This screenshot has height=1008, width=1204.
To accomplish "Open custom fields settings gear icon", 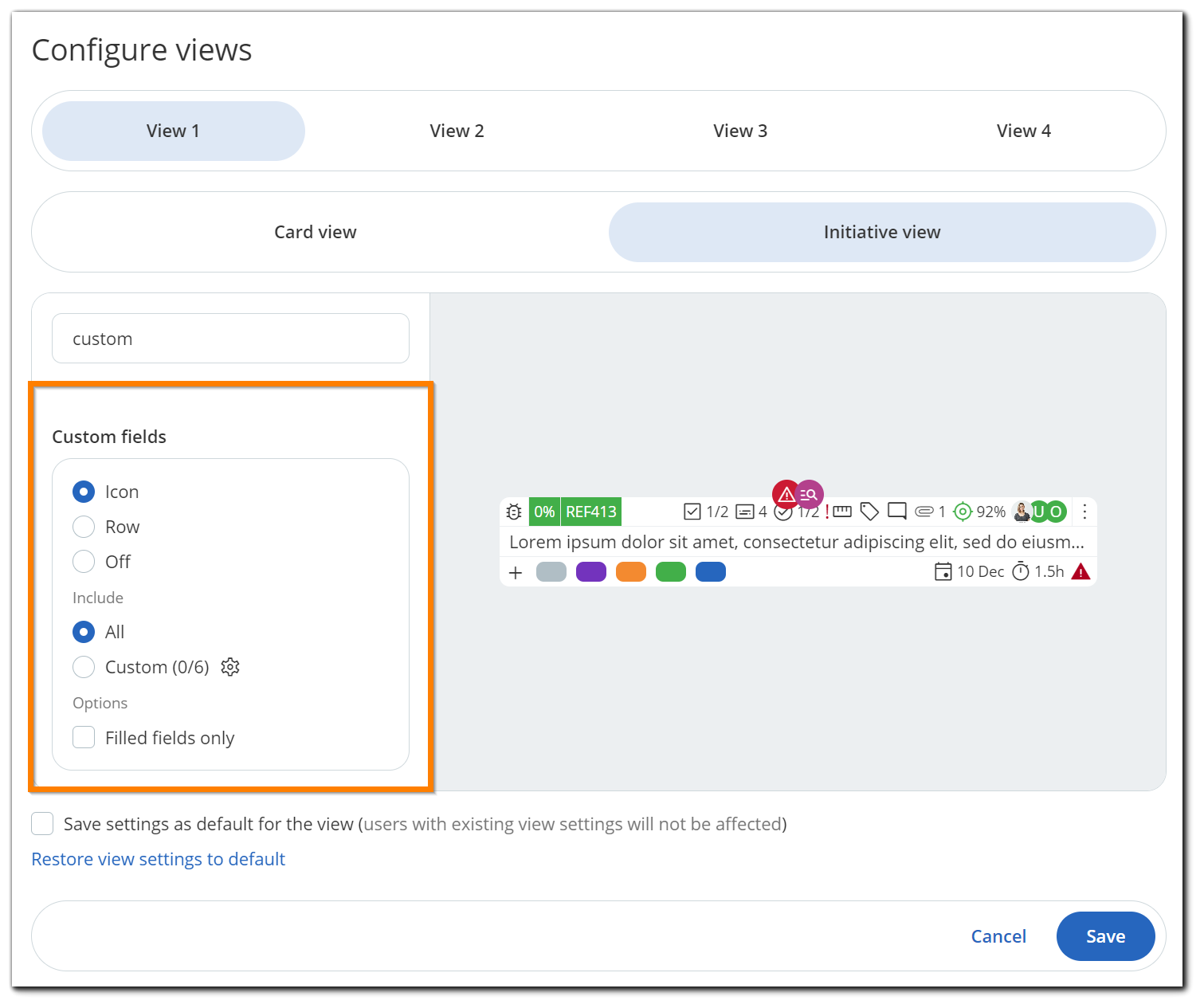I will [x=230, y=667].
